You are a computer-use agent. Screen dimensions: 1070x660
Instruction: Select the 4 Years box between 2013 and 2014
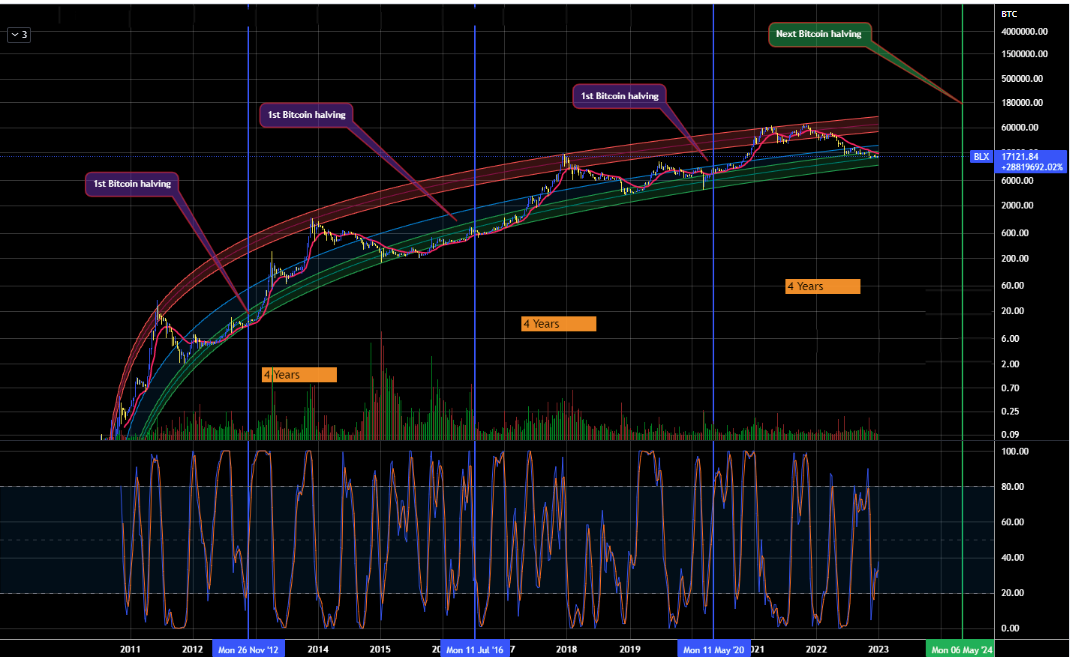299,375
